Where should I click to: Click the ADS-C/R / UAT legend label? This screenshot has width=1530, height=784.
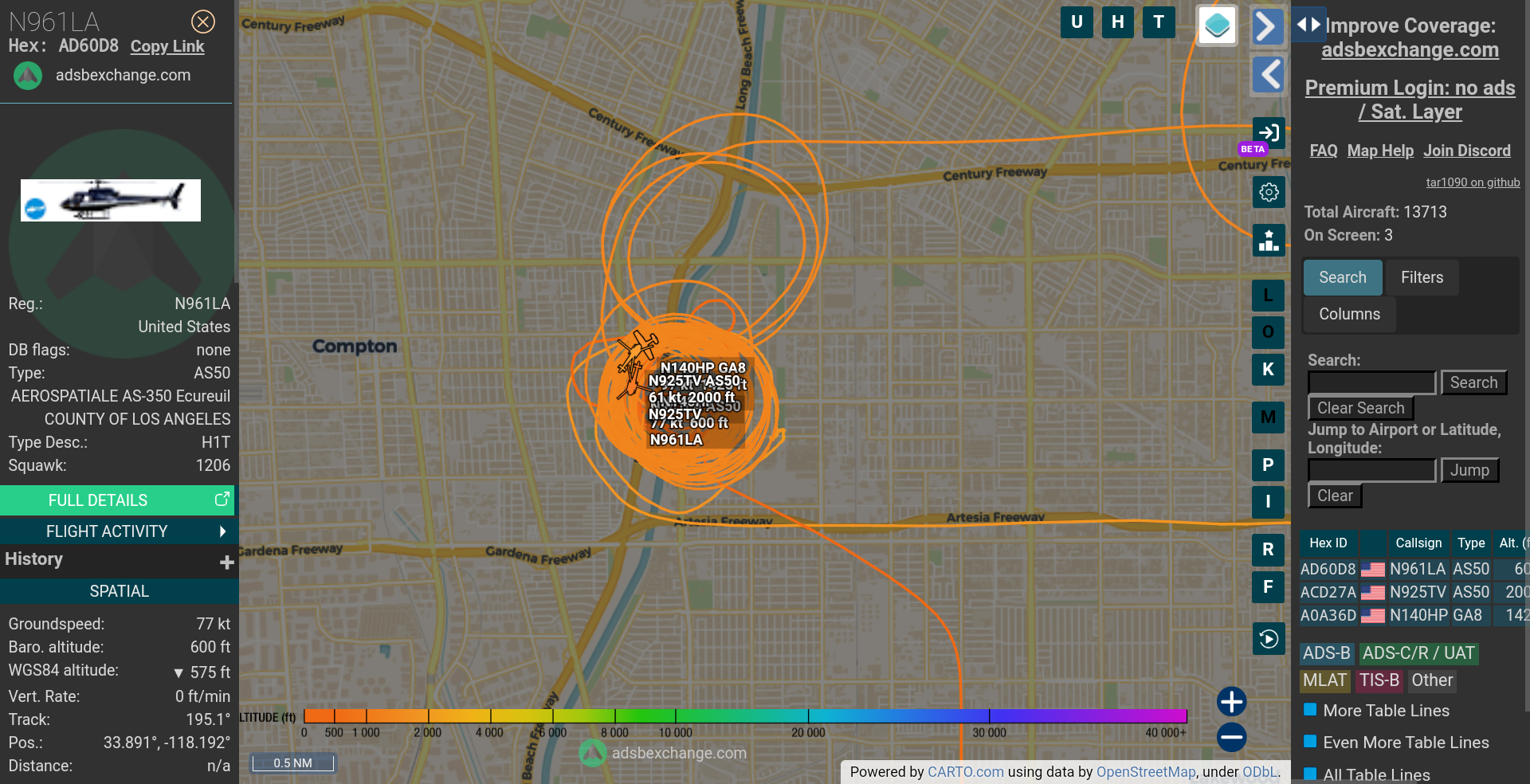pyautogui.click(x=1418, y=653)
